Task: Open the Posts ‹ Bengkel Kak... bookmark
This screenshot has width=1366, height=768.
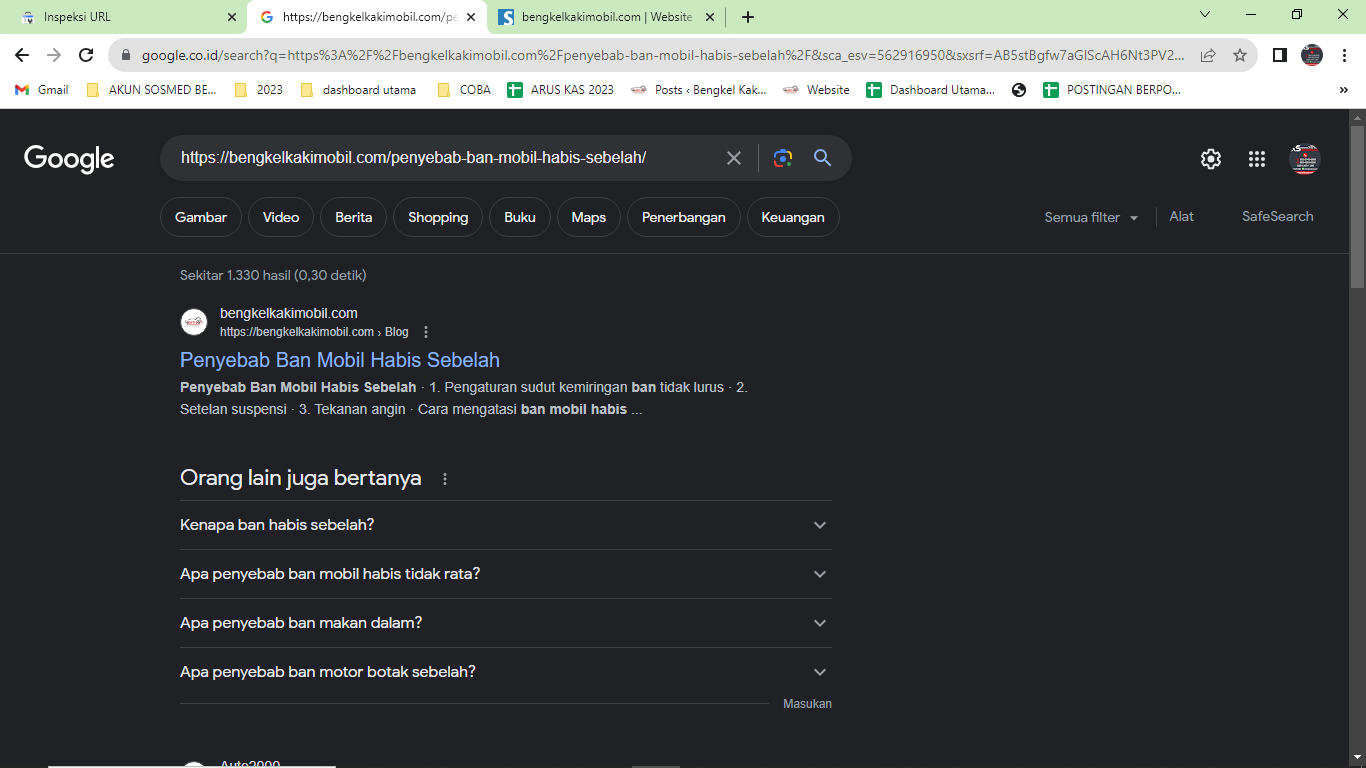Action: coord(699,90)
